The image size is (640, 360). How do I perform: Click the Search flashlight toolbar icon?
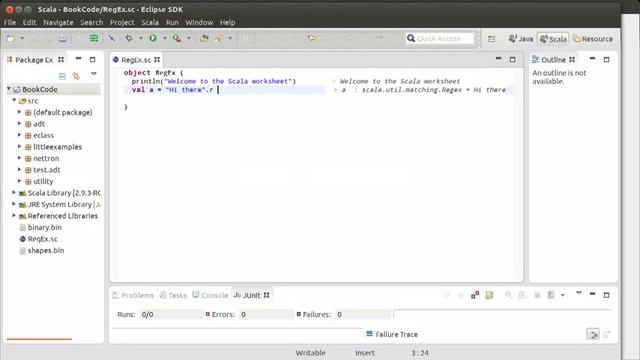tap(219, 38)
